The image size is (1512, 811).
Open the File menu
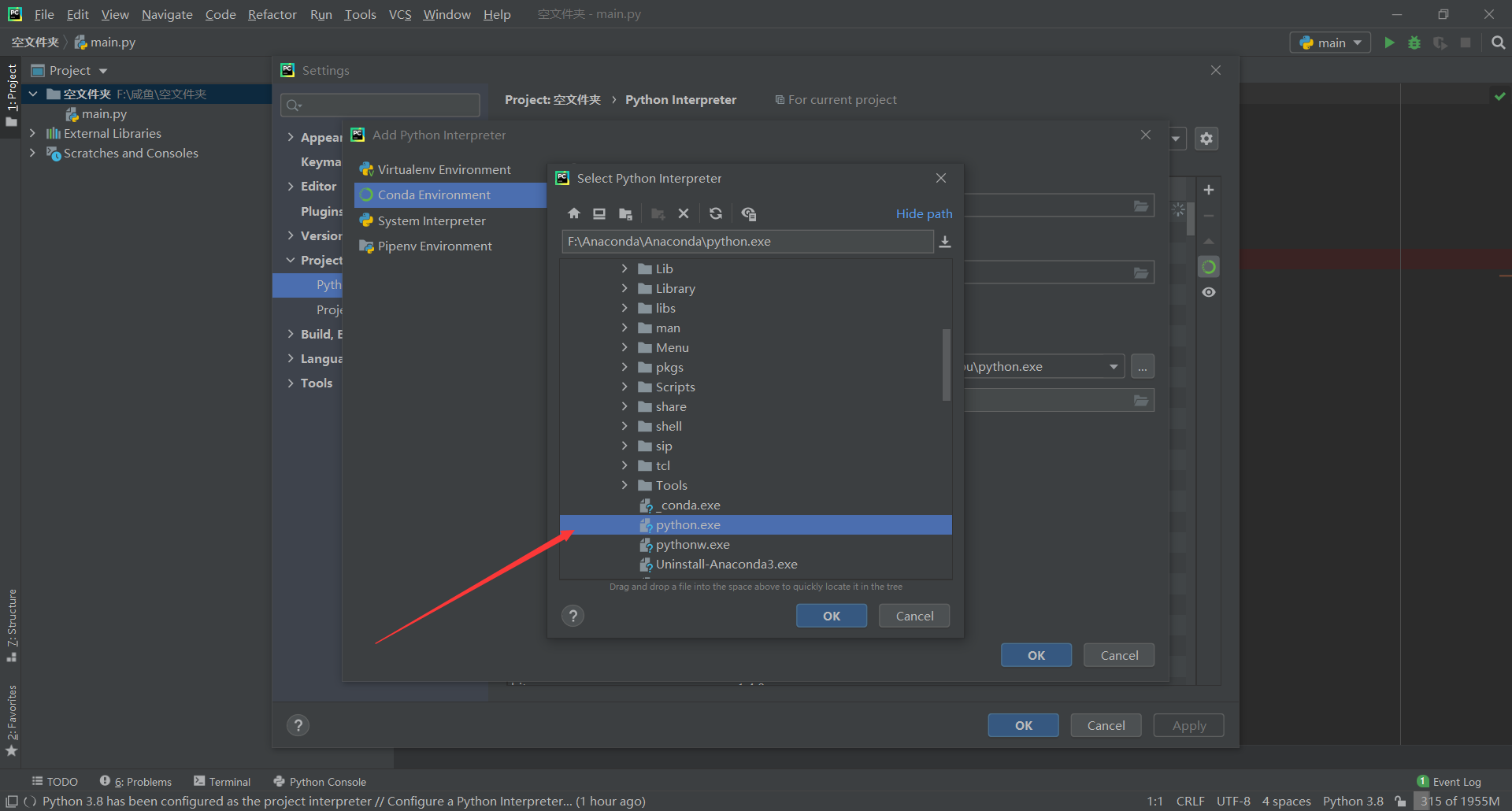44,14
